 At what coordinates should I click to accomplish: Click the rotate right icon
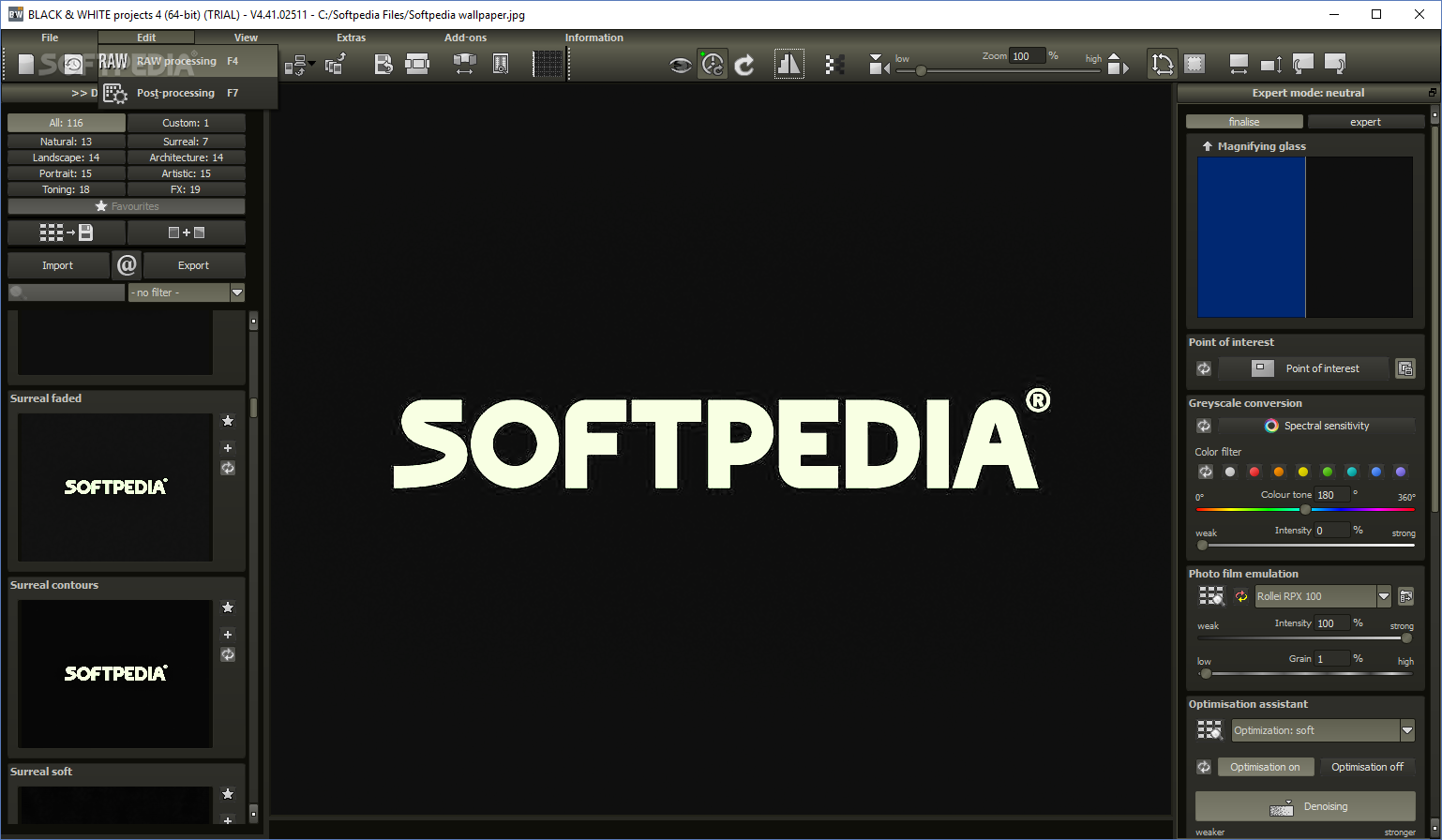(x=1335, y=64)
